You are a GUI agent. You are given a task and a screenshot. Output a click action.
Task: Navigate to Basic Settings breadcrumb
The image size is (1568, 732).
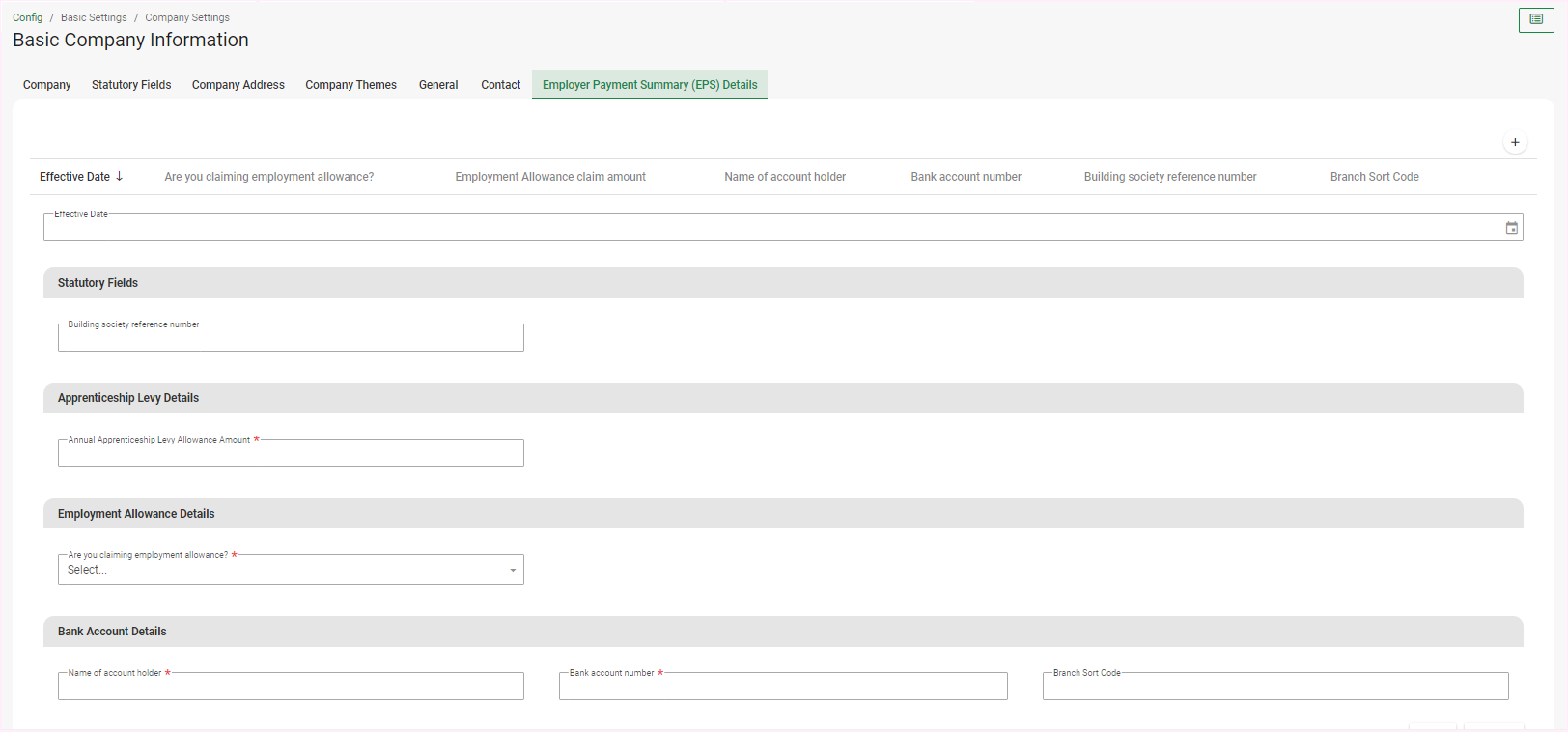pos(94,17)
